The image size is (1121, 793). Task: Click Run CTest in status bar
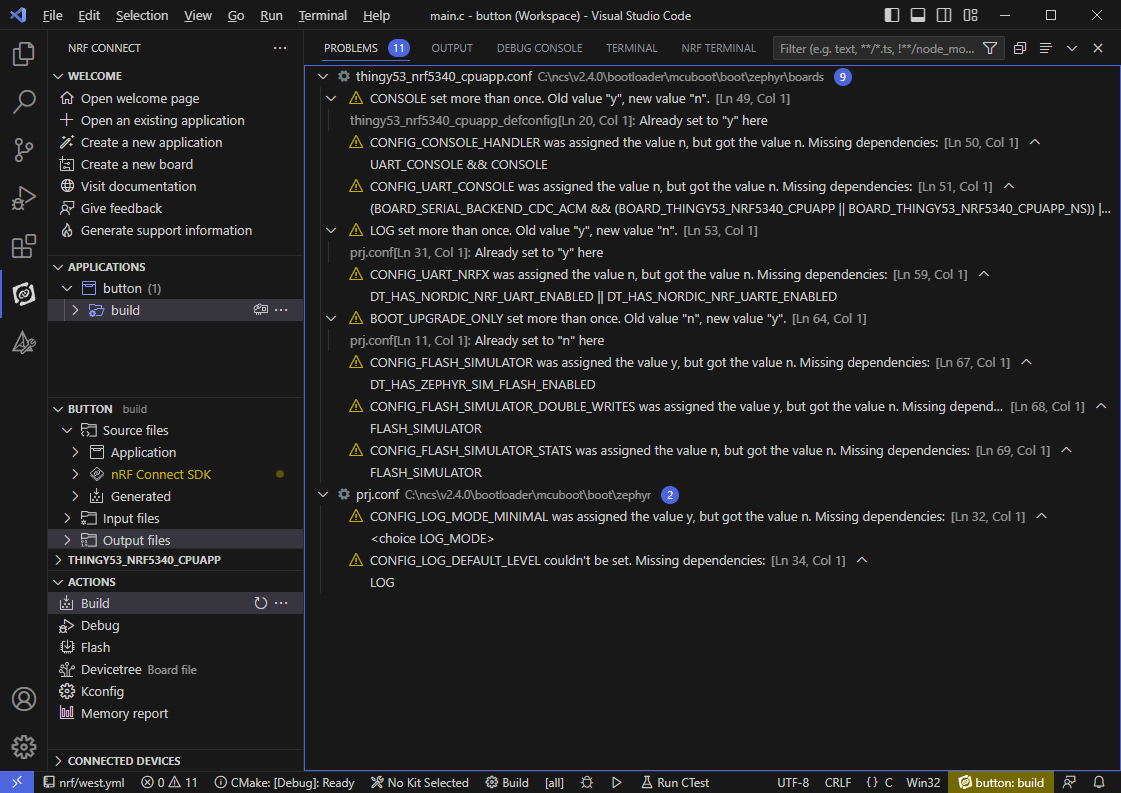click(674, 782)
